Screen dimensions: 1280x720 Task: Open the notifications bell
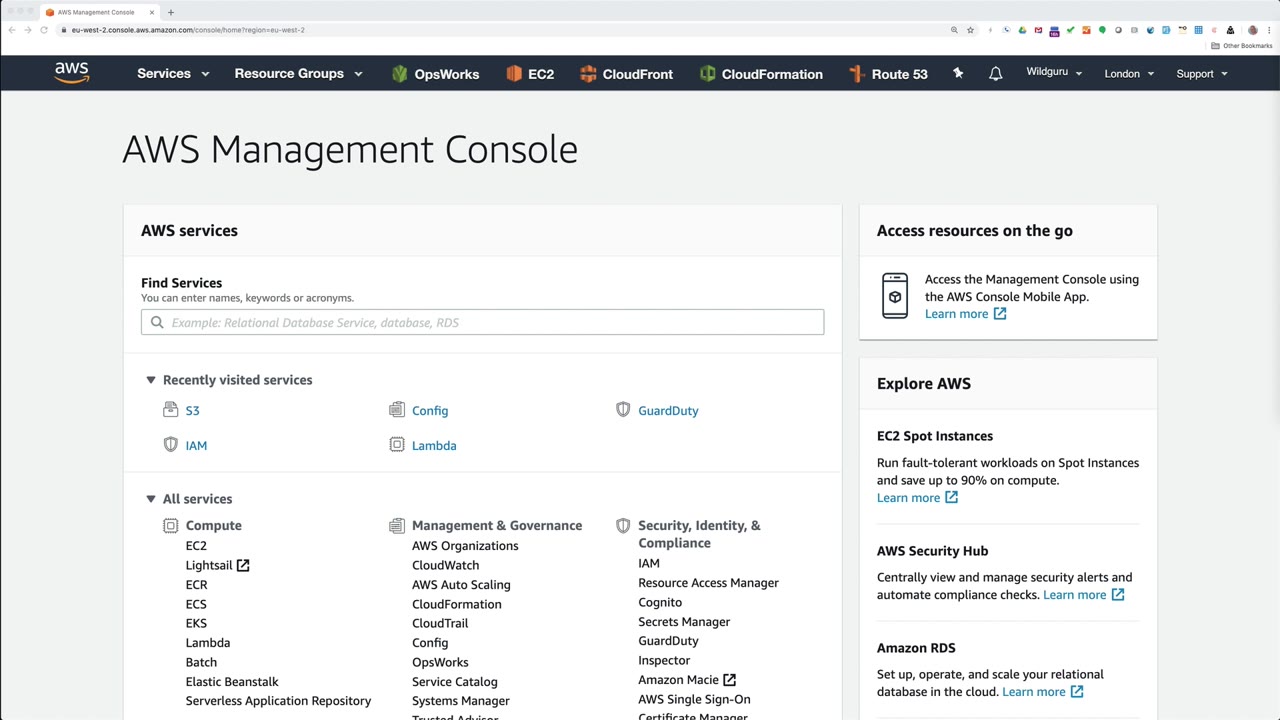pyautogui.click(x=995, y=74)
